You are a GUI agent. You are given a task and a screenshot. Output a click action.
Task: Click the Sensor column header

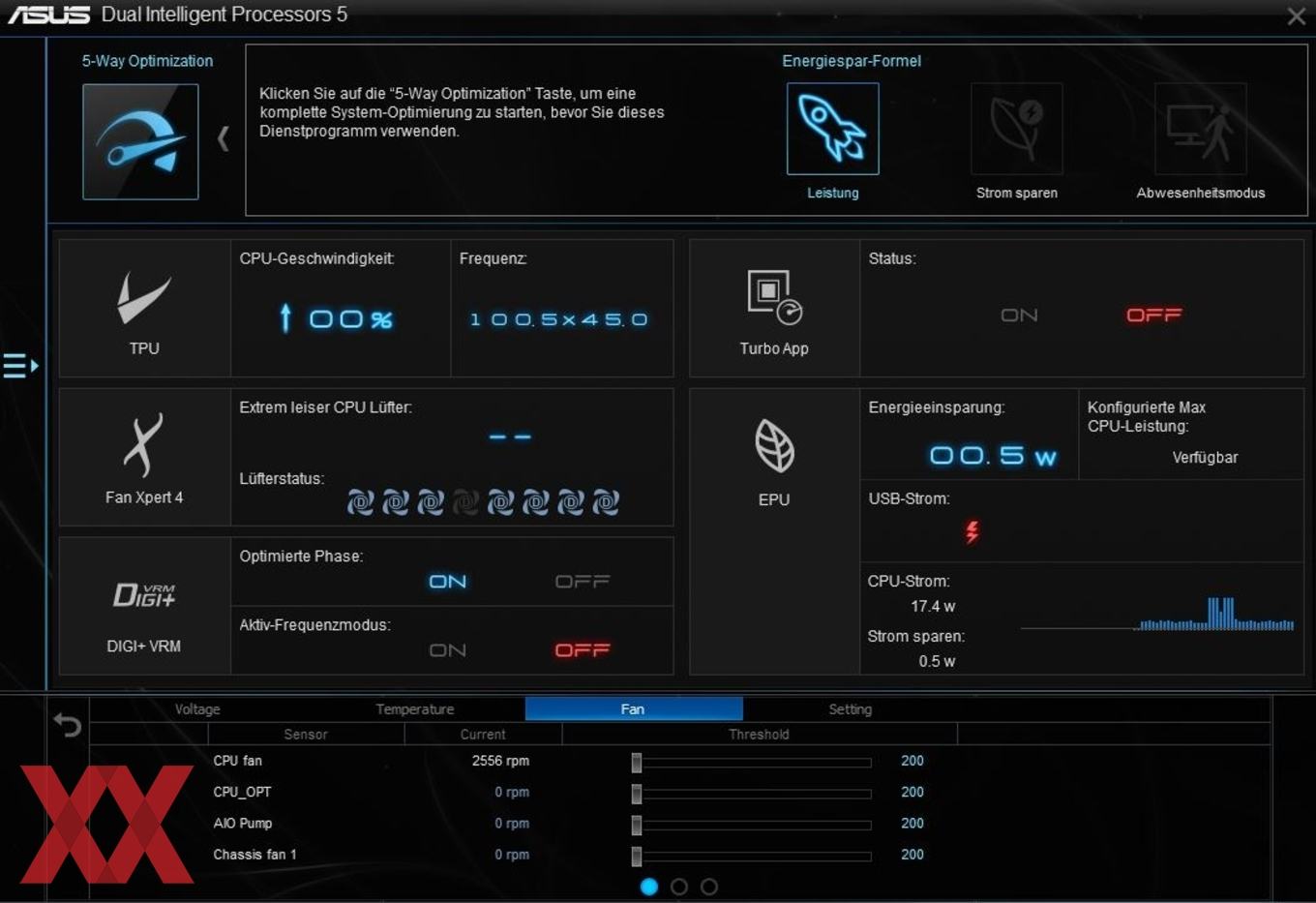(x=306, y=735)
